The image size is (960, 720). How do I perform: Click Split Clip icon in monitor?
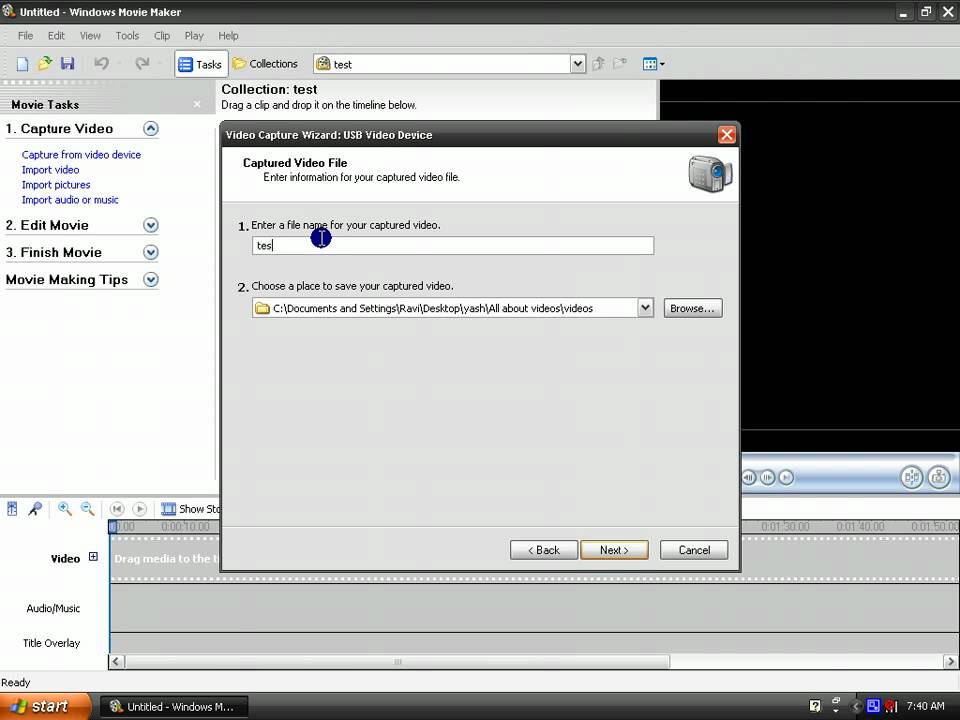pyautogui.click(x=911, y=477)
